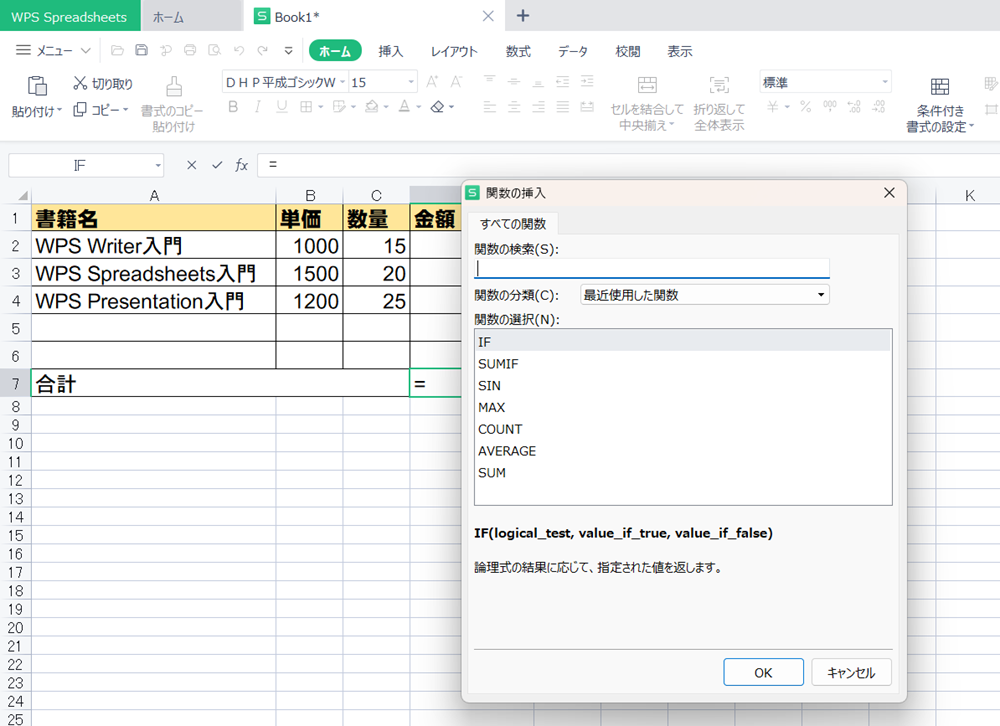Click the Print Preview icon
The image size is (1000, 726).
[x=215, y=50]
